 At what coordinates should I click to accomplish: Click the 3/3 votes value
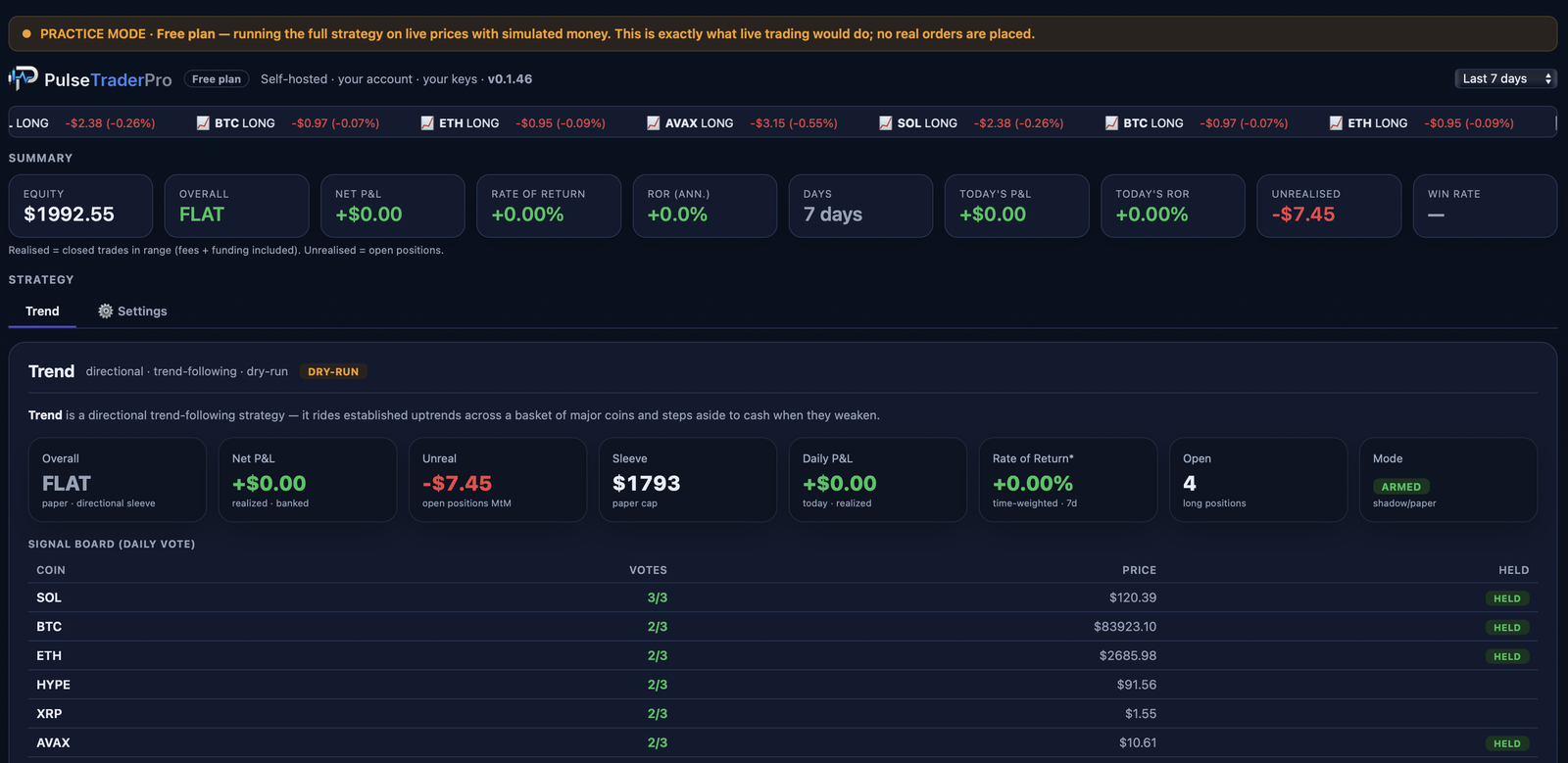coord(658,597)
